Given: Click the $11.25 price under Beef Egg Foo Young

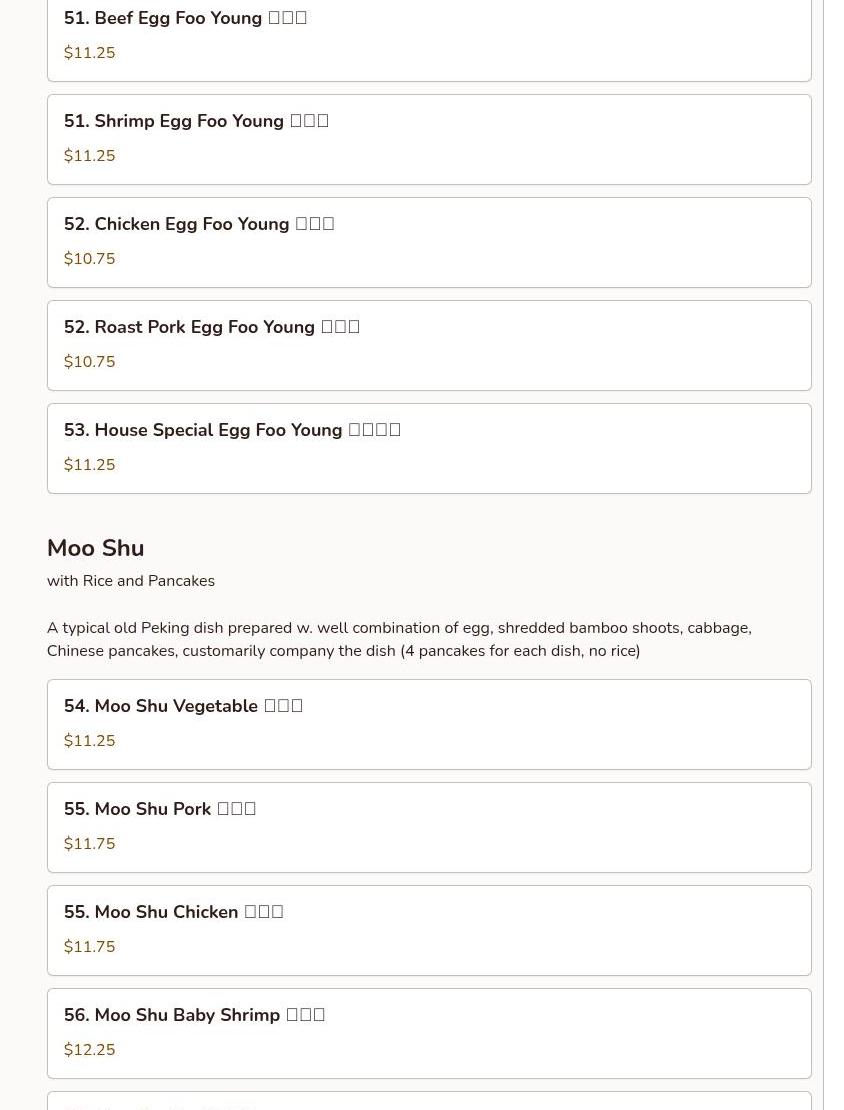Looking at the screenshot, I should click(89, 53).
